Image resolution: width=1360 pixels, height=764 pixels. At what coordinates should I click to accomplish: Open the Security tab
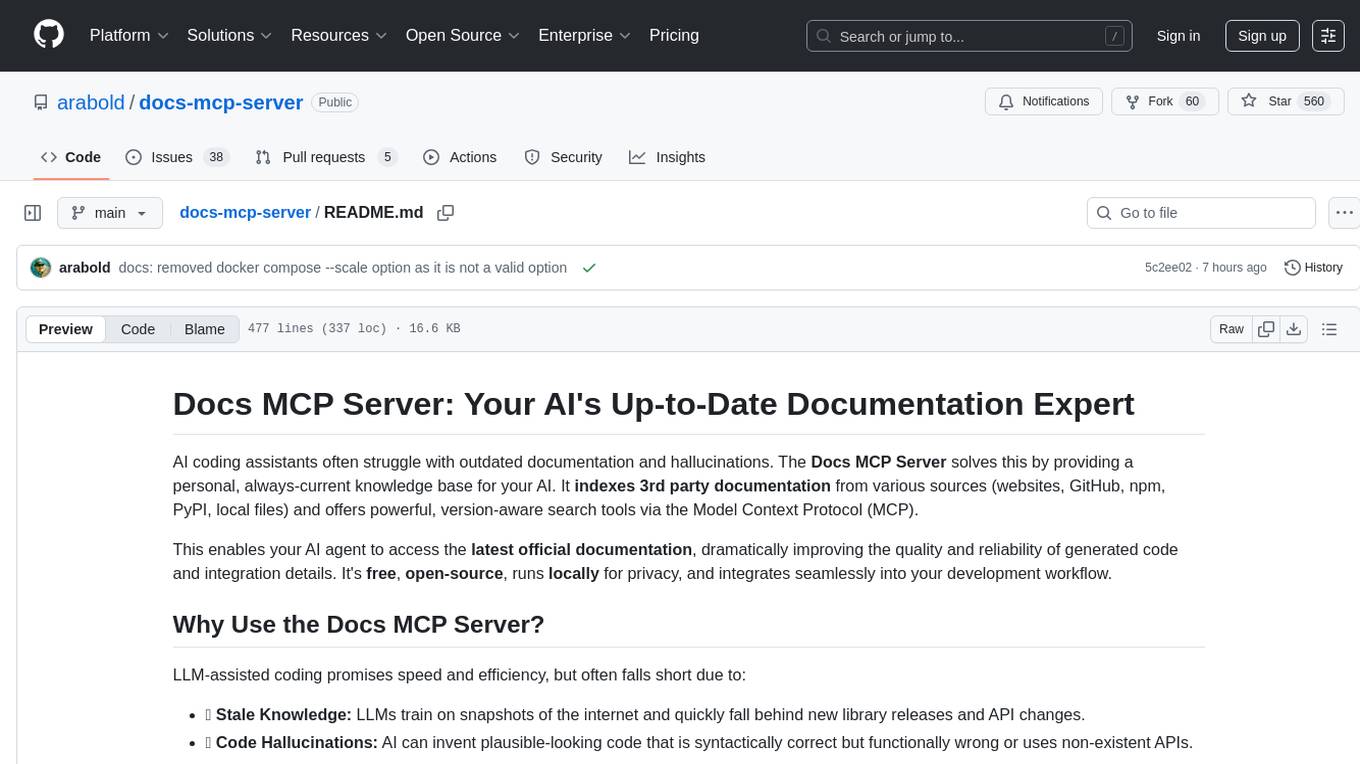[563, 157]
